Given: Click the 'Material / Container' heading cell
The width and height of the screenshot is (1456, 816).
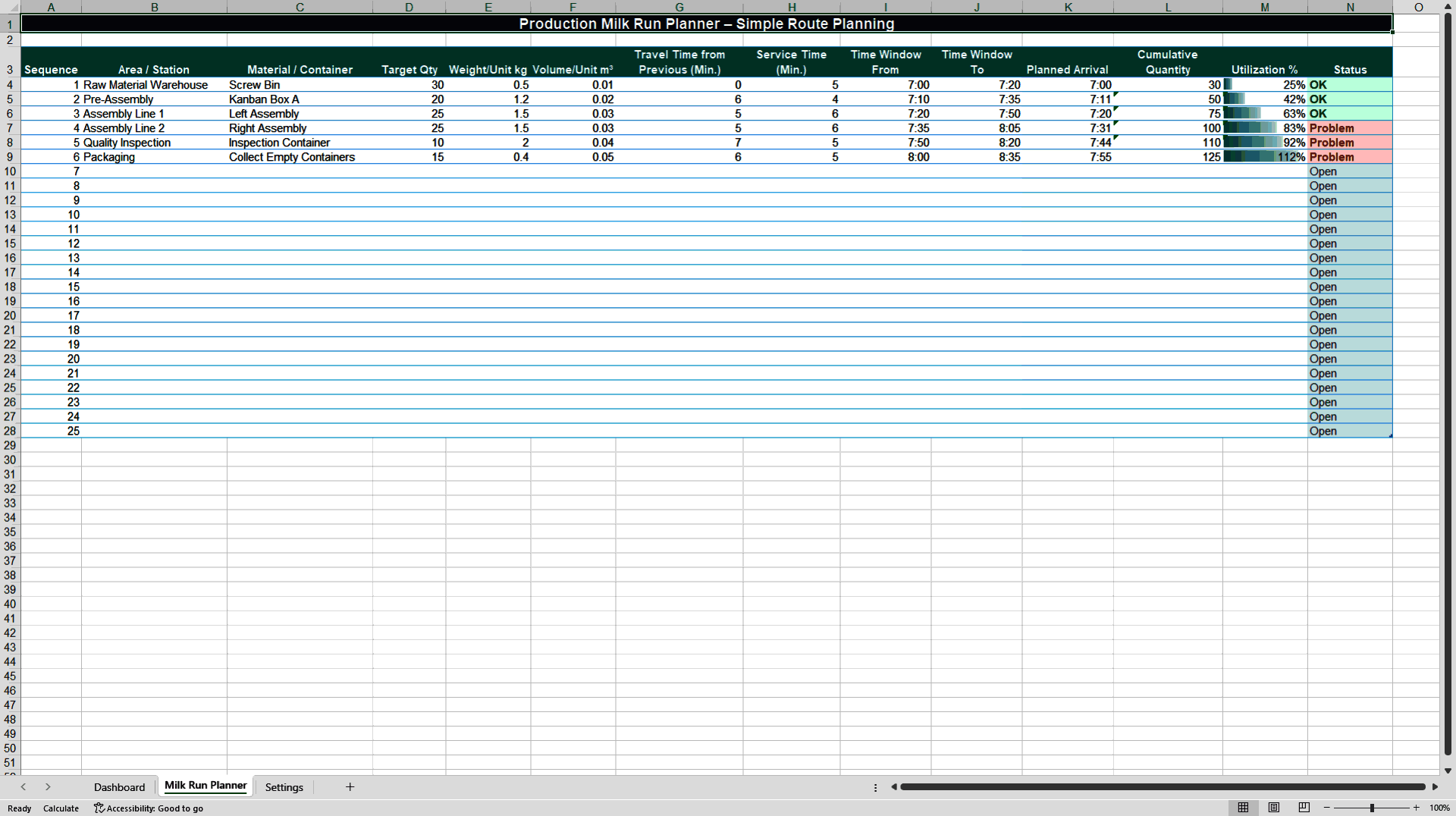Looking at the screenshot, I should pyautogui.click(x=300, y=62).
